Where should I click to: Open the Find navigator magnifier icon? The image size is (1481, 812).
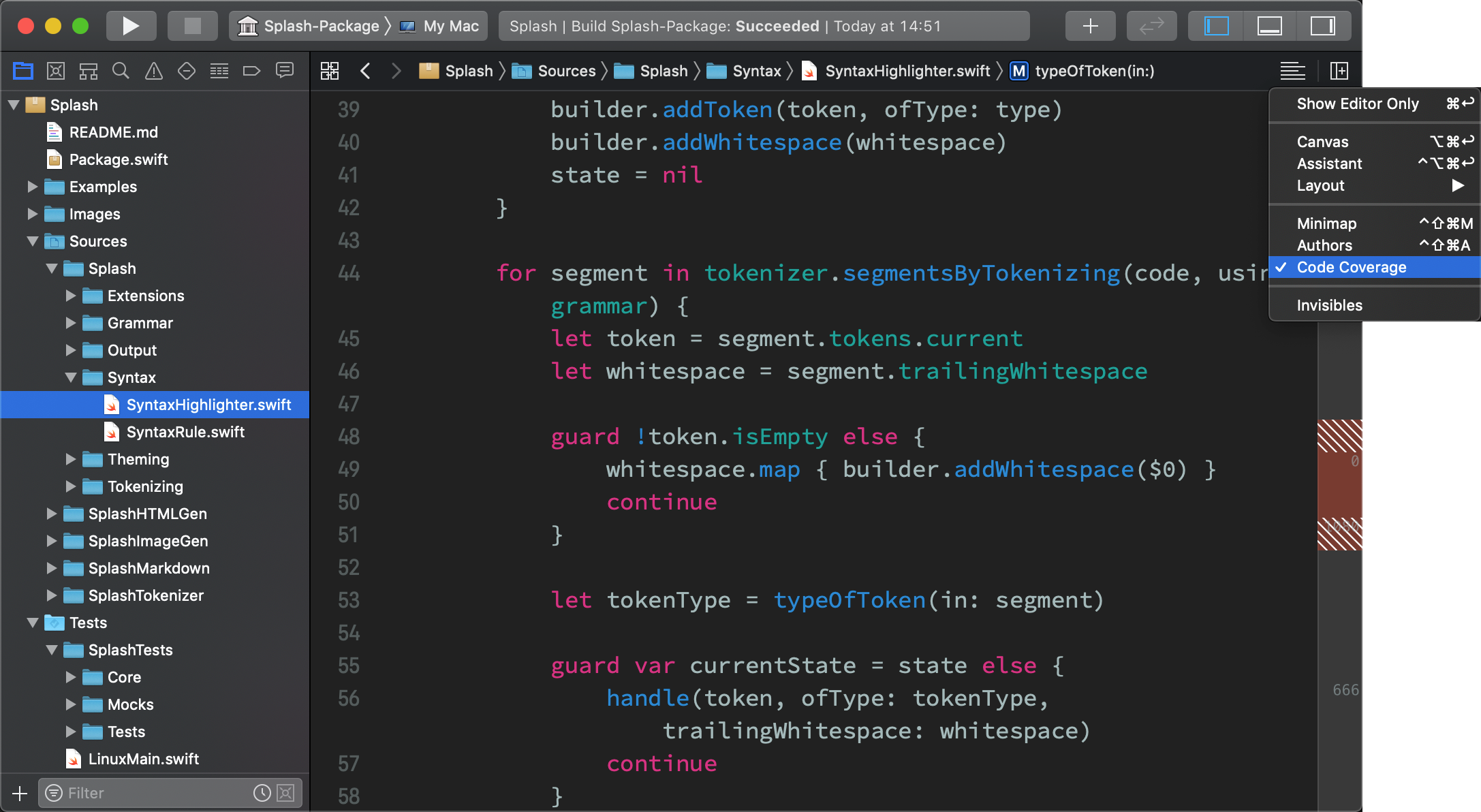[121, 70]
